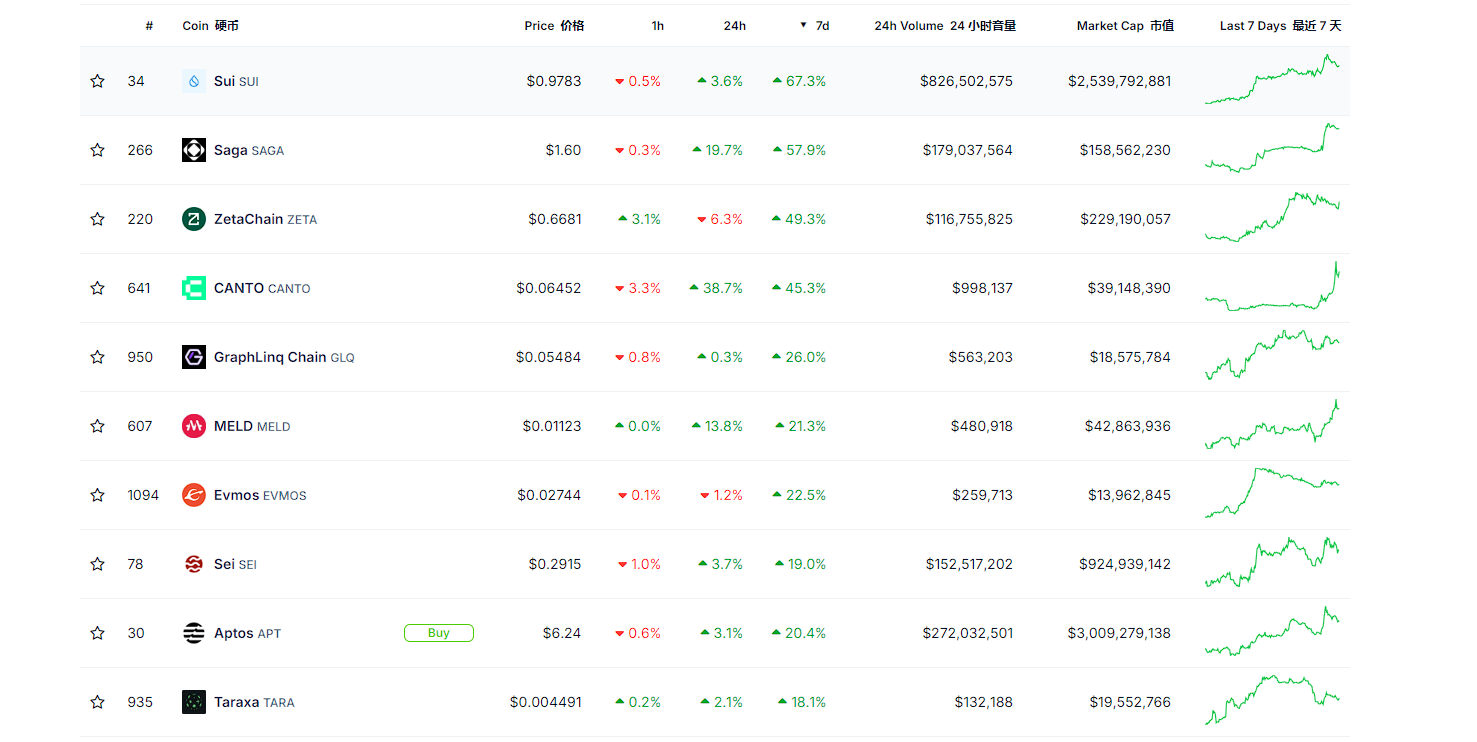Click the ZetaChain coin logo icon
This screenshot has width=1477, height=742.
193,219
